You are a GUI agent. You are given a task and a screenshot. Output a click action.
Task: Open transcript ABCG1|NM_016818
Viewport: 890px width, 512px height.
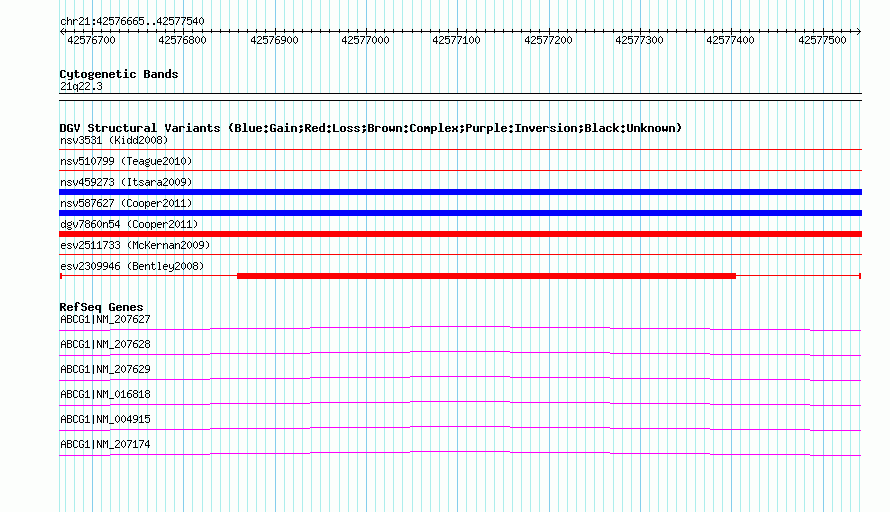pyautogui.click(x=105, y=395)
